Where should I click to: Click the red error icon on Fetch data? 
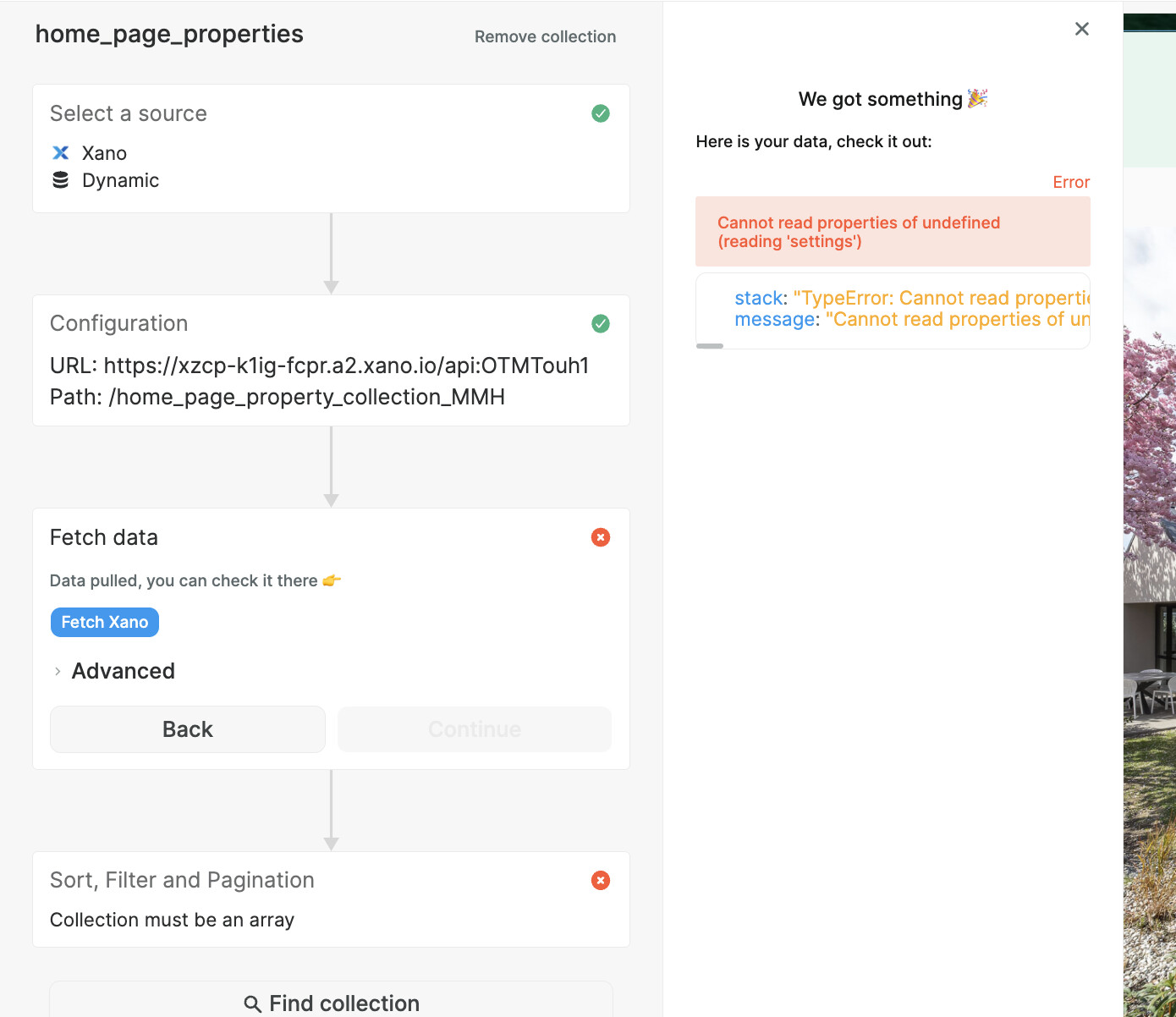click(601, 537)
